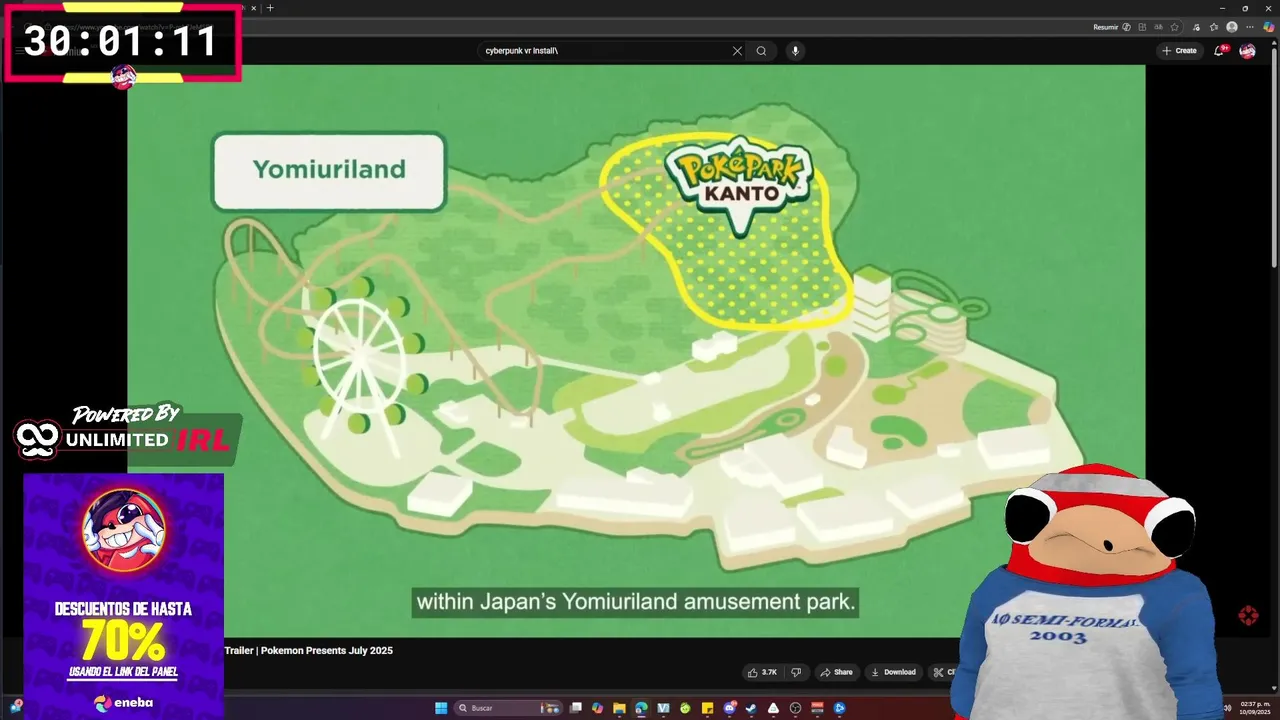
Task: Open File Explorer in taskbar
Action: (619, 708)
